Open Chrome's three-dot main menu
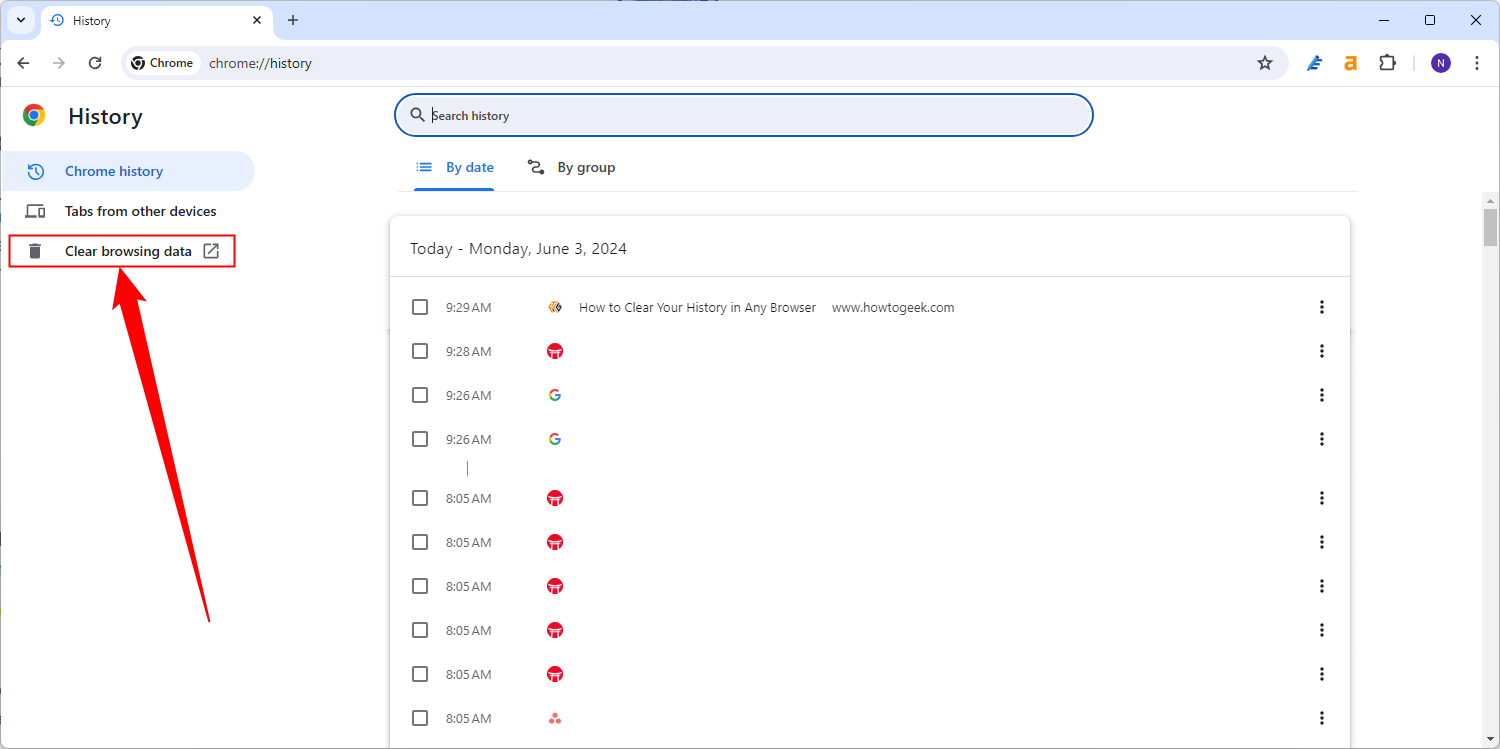The height and width of the screenshot is (749, 1500). tap(1477, 63)
